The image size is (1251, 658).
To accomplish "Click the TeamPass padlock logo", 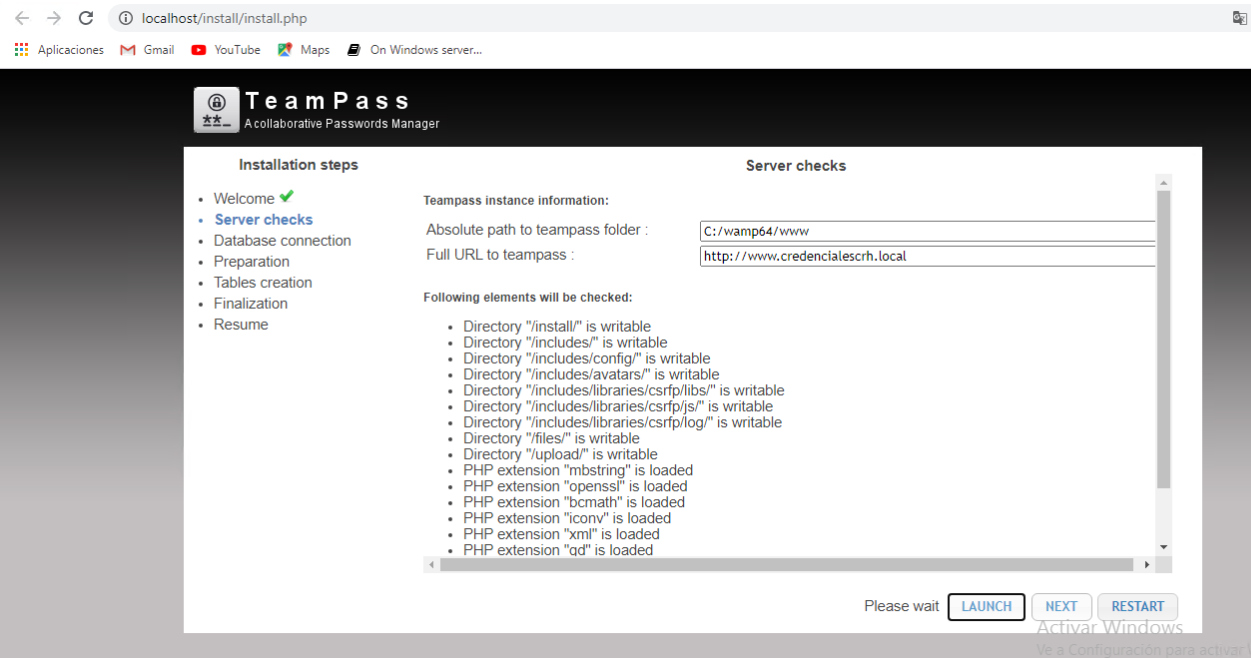I will [215, 105].
